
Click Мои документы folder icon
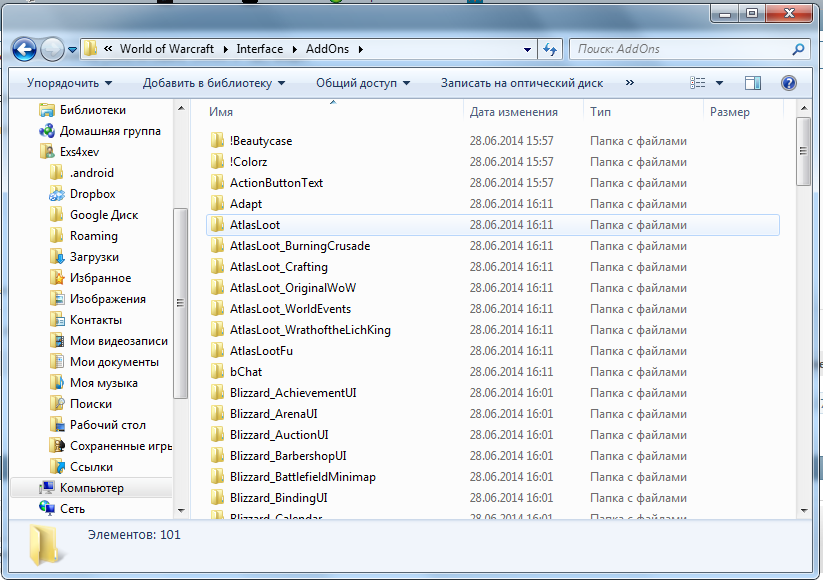[x=57, y=362]
